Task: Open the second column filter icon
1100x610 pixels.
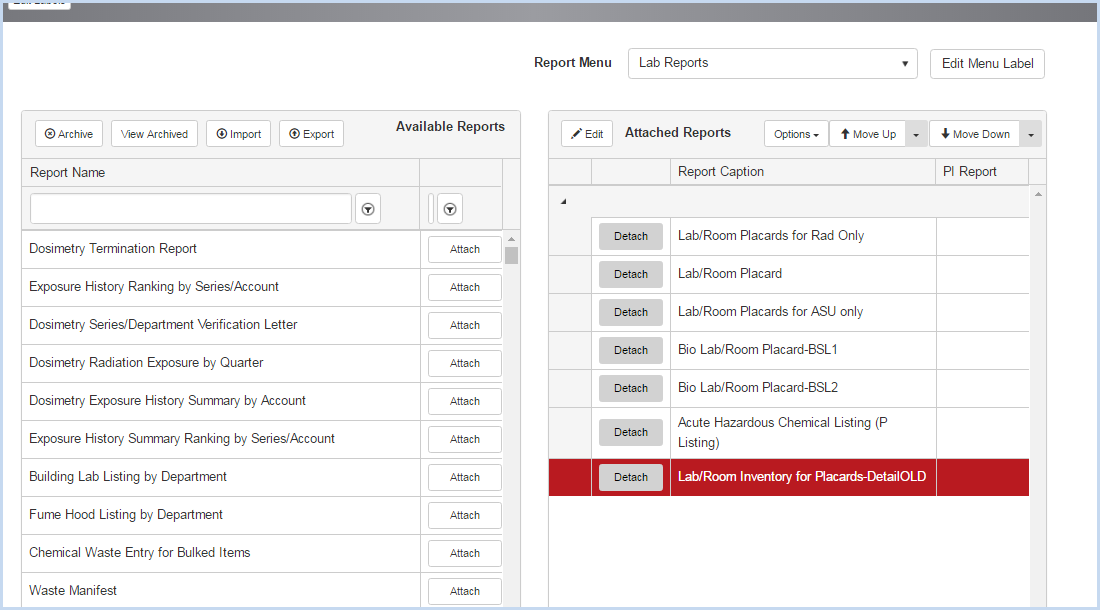Action: (450, 209)
